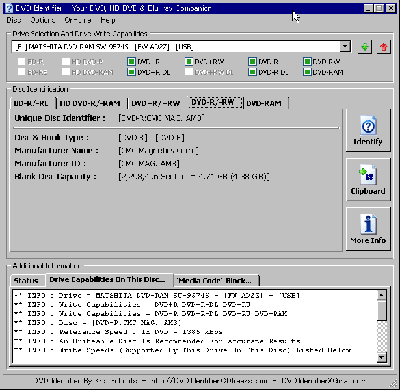Open the Options menu
The width and height of the screenshot is (400, 390).
pyautogui.click(x=43, y=20)
